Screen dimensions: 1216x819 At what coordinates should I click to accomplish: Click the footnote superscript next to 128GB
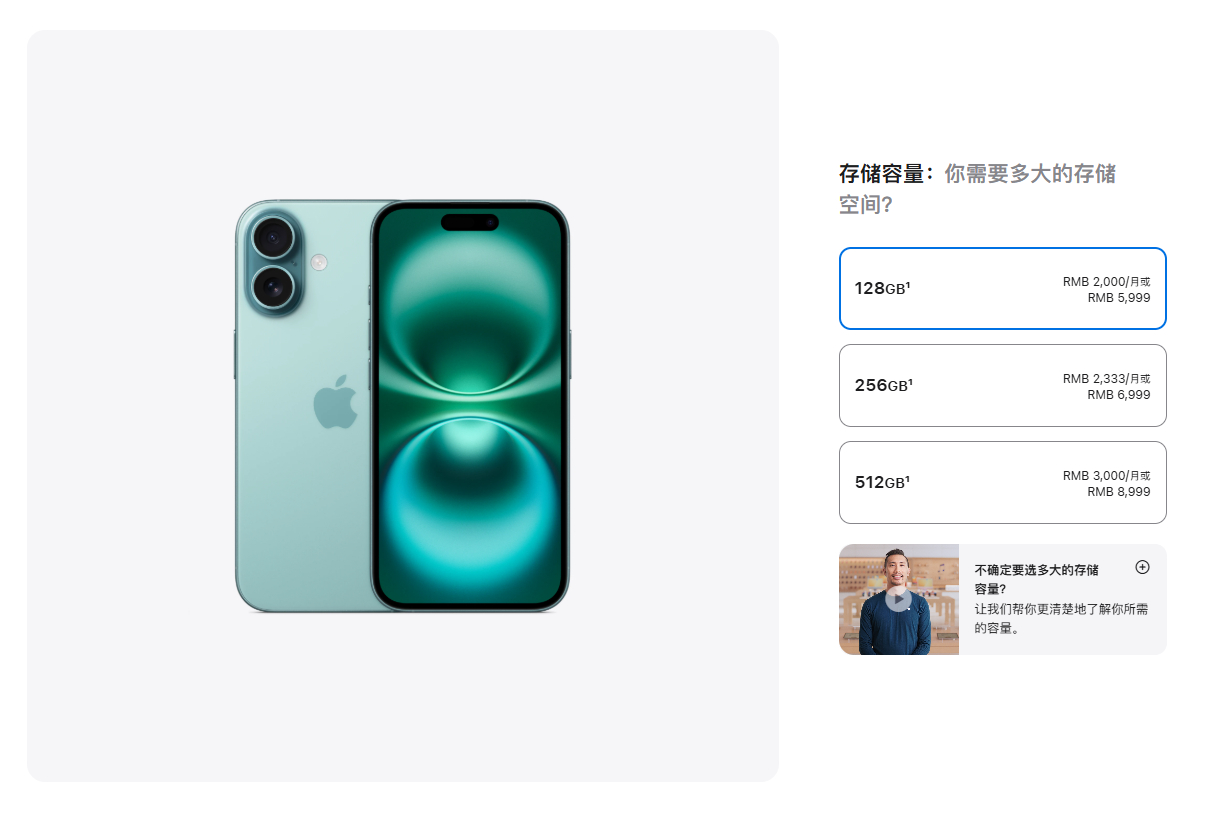908,285
